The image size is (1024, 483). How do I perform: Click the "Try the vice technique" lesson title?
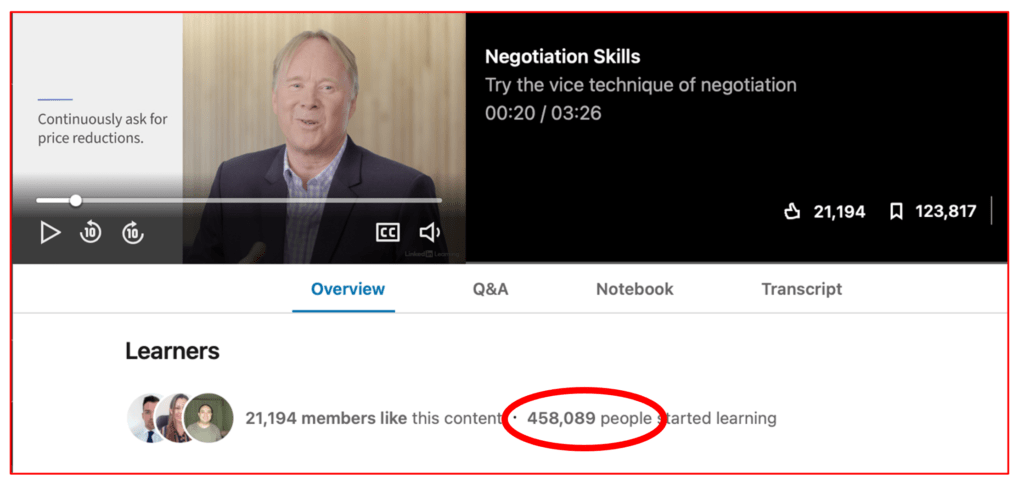(640, 85)
